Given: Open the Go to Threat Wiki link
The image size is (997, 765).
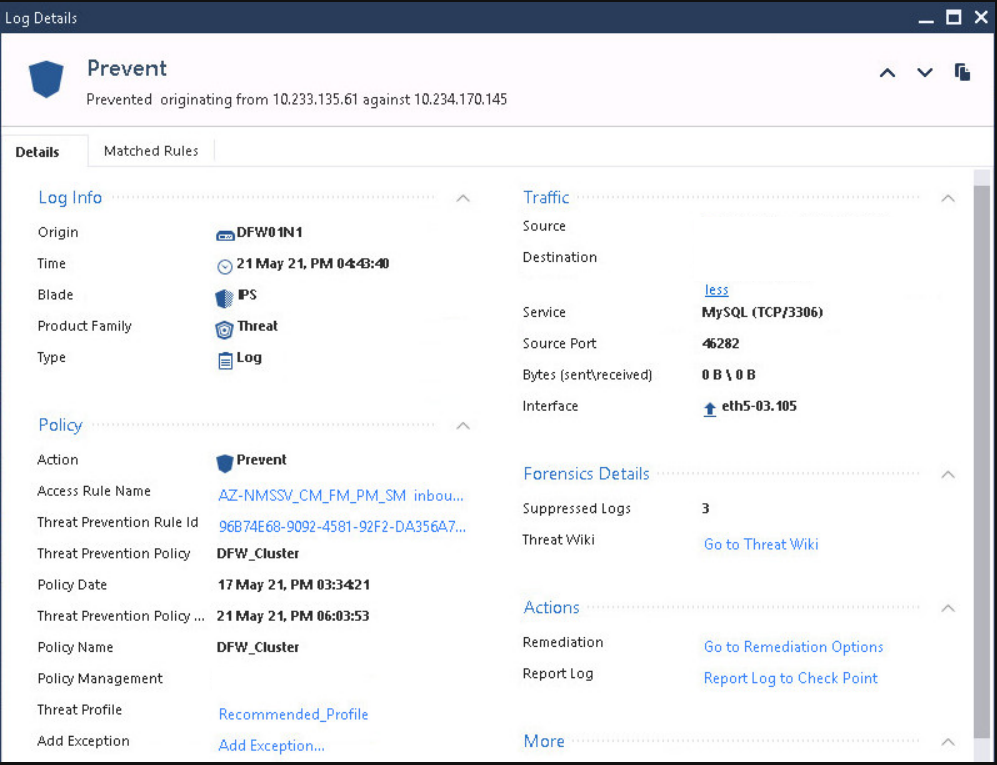Looking at the screenshot, I should click(x=761, y=544).
